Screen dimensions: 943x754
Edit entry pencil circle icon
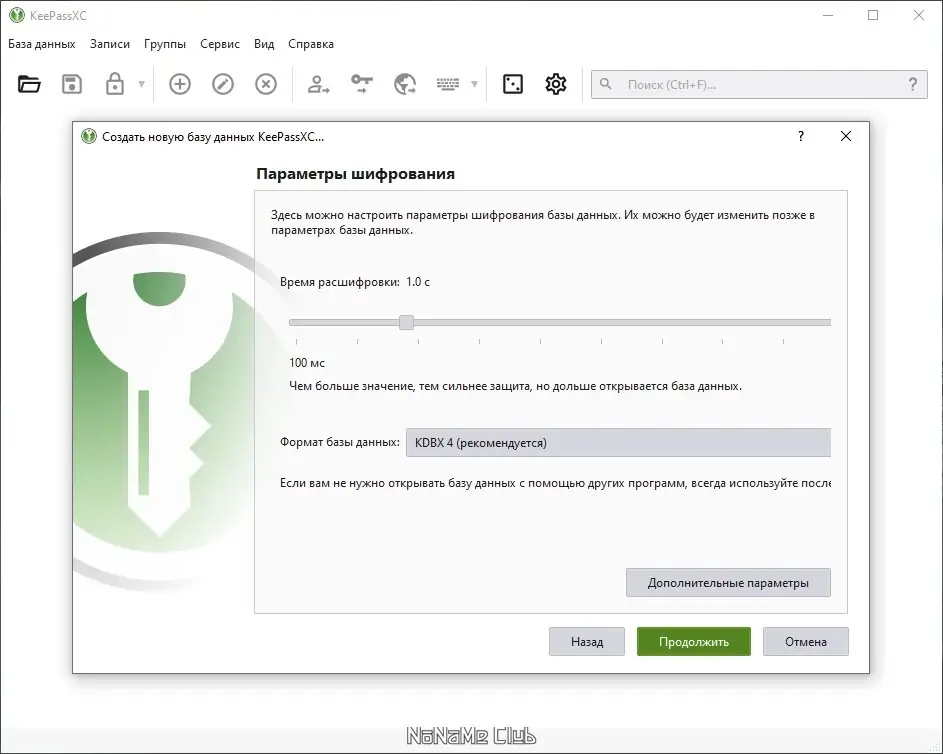click(x=223, y=84)
